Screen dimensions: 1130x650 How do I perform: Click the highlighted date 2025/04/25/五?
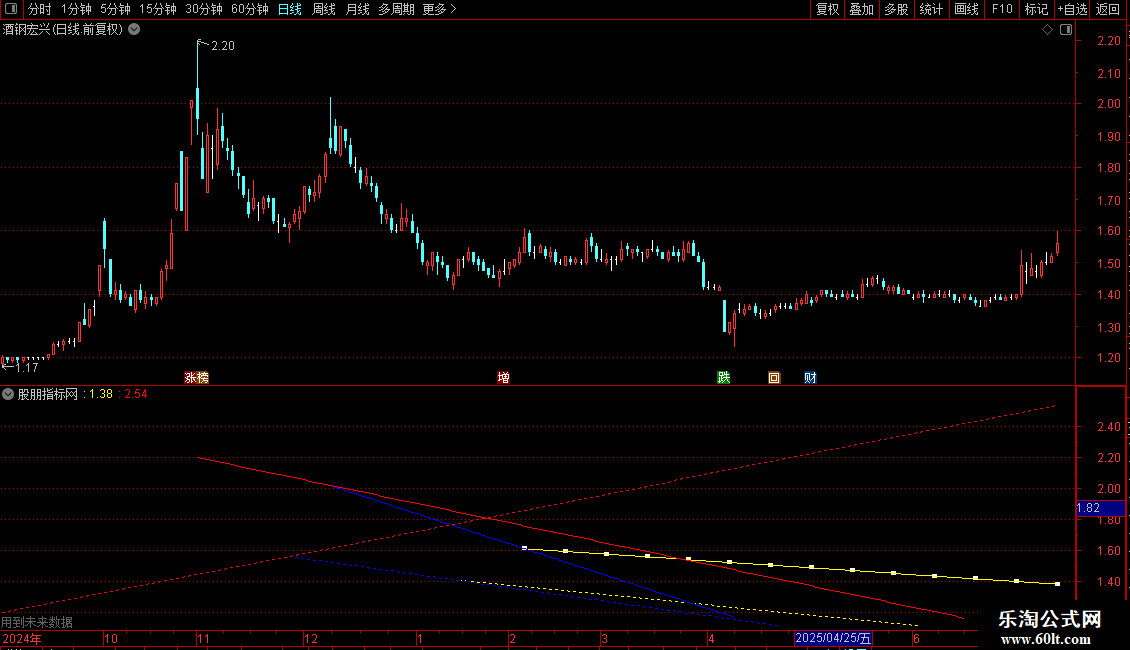[833, 638]
